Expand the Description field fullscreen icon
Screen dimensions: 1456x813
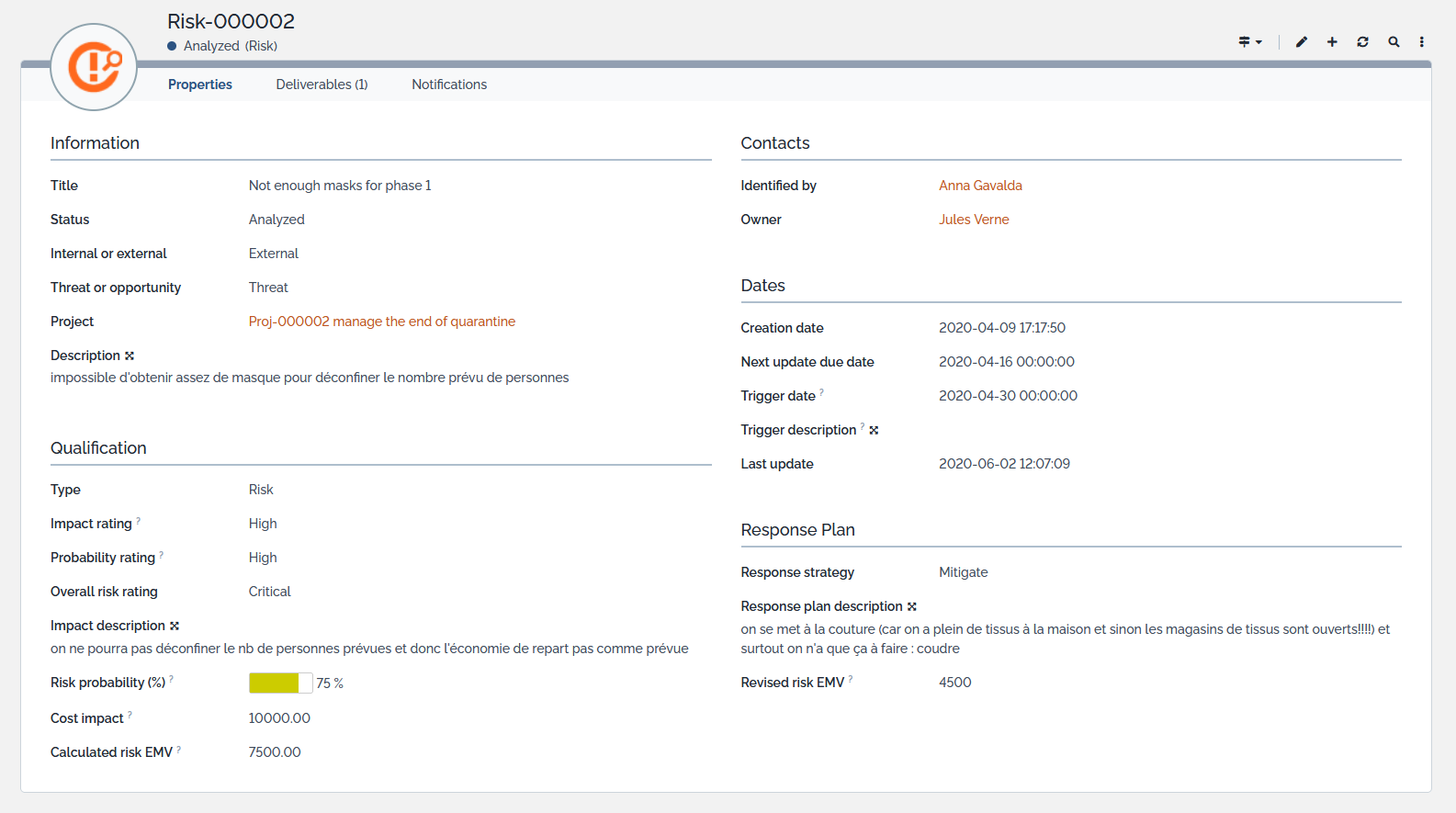coord(130,356)
